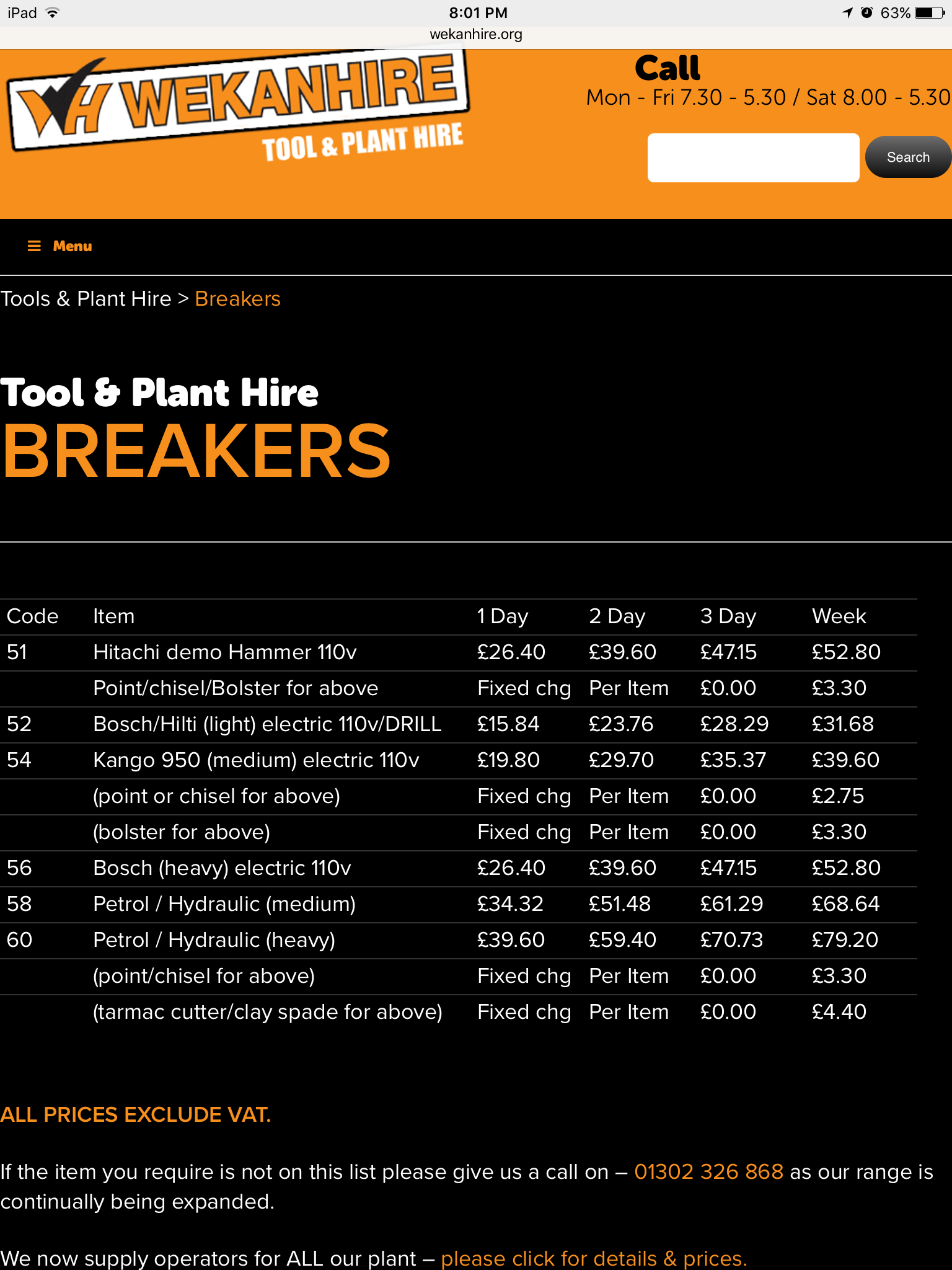Tap the location arrow status icon
The image size is (952, 1270).
coord(847,12)
